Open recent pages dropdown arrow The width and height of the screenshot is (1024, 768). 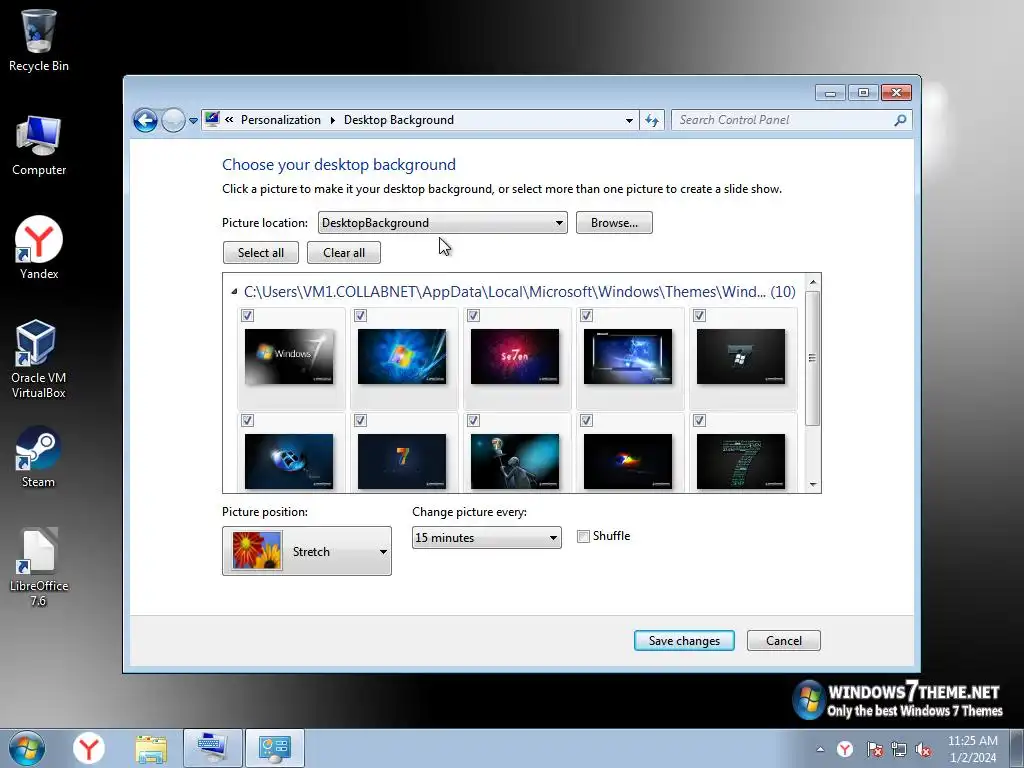click(193, 121)
